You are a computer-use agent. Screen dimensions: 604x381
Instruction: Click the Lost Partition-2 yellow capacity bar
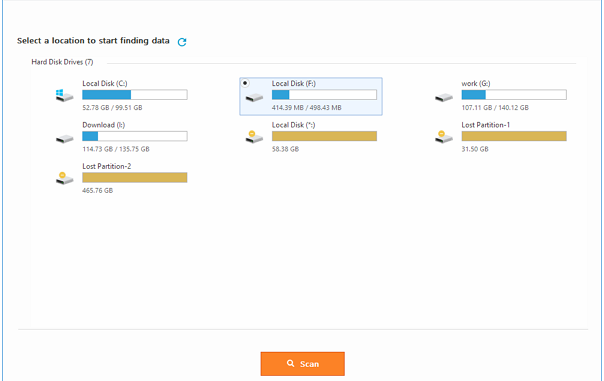[x=135, y=177]
